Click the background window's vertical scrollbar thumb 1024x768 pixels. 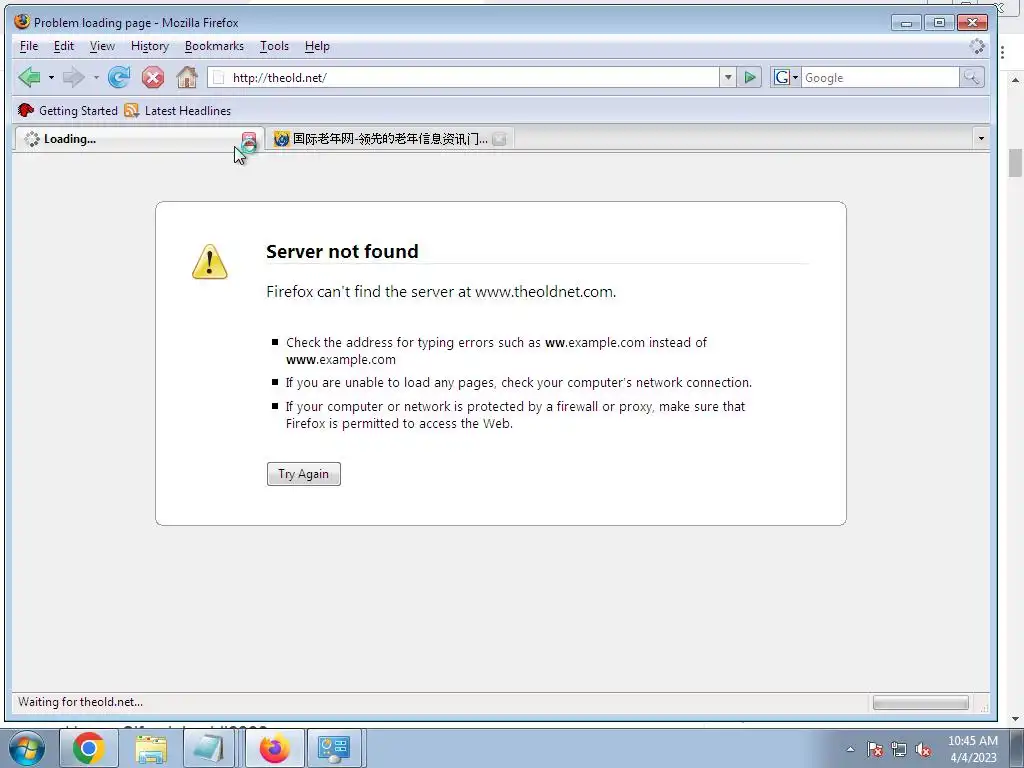point(1015,163)
